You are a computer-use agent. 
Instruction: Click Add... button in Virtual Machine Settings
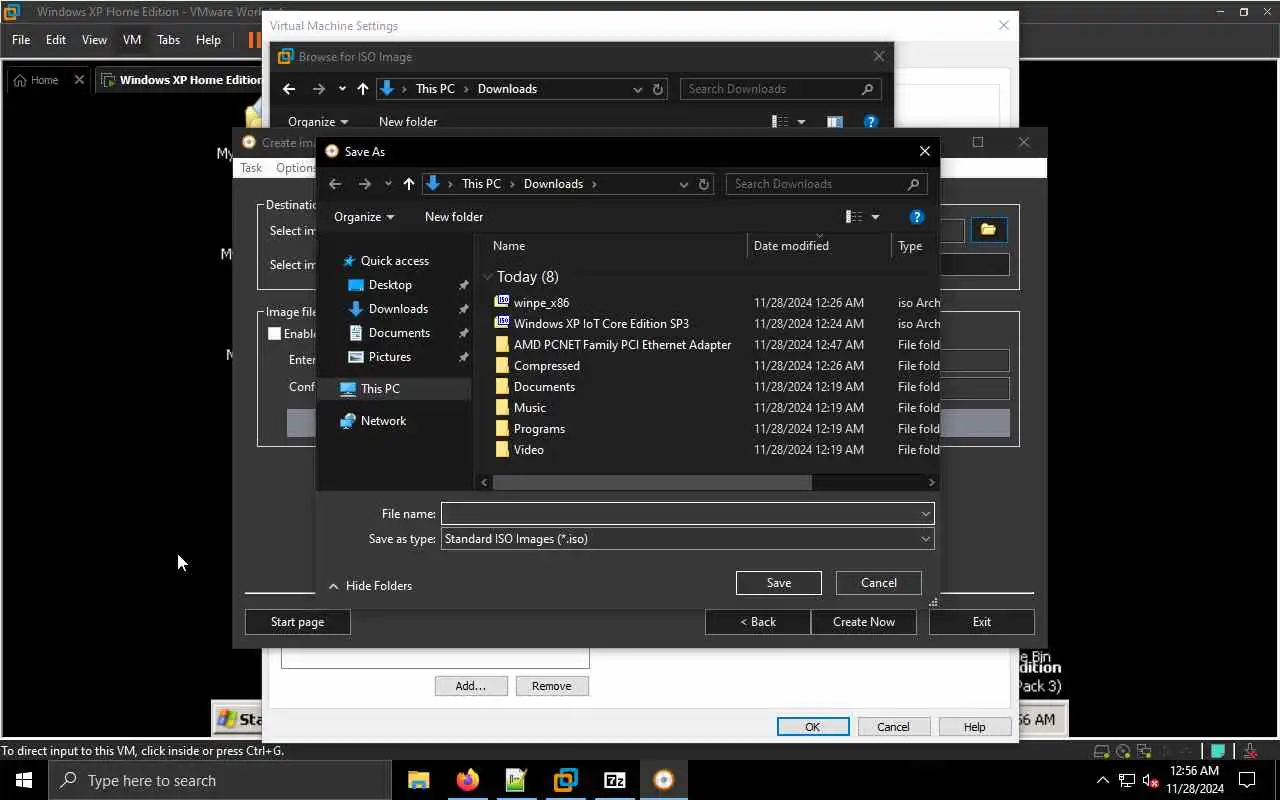tap(471, 686)
